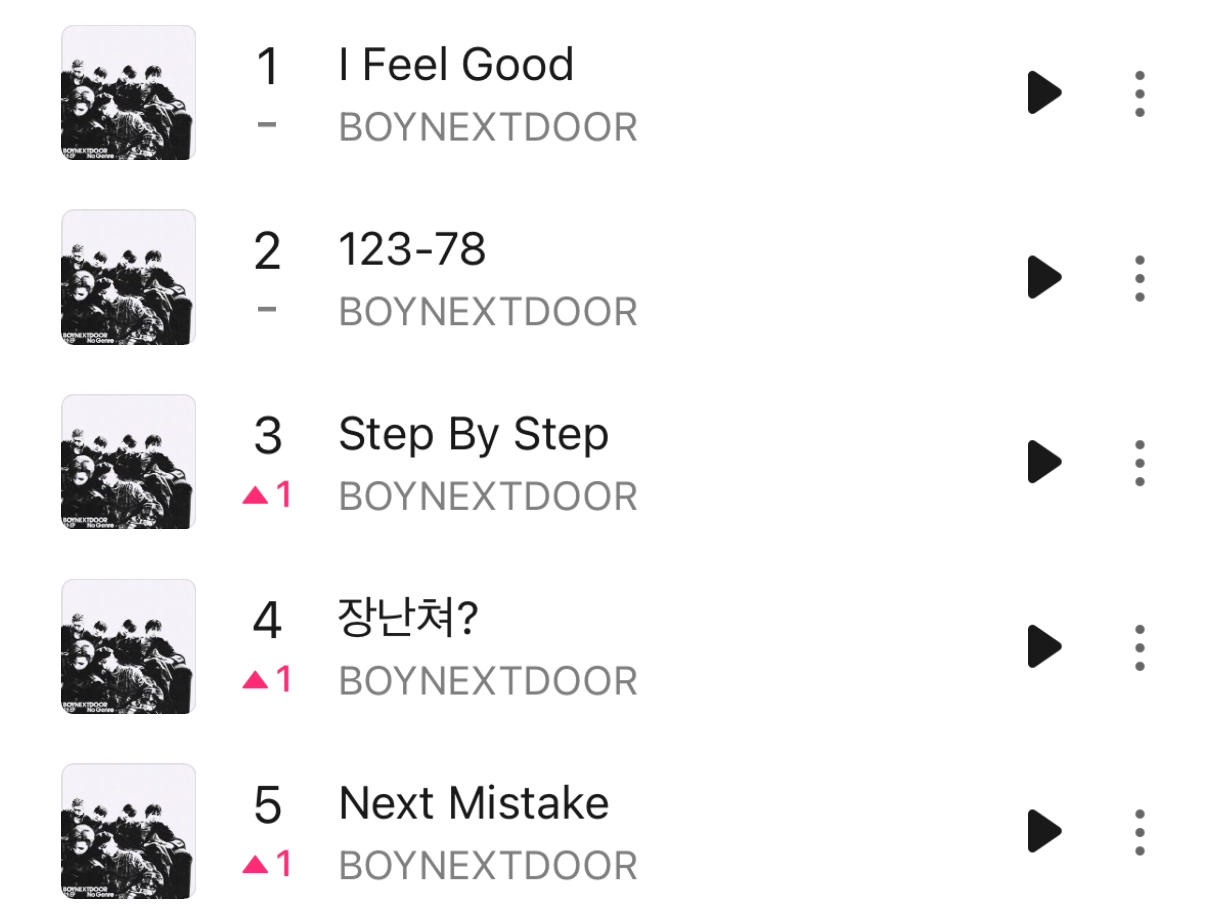The height and width of the screenshot is (922, 1206).
Task: Open more options for Next Mistake
Action: pos(1139,832)
